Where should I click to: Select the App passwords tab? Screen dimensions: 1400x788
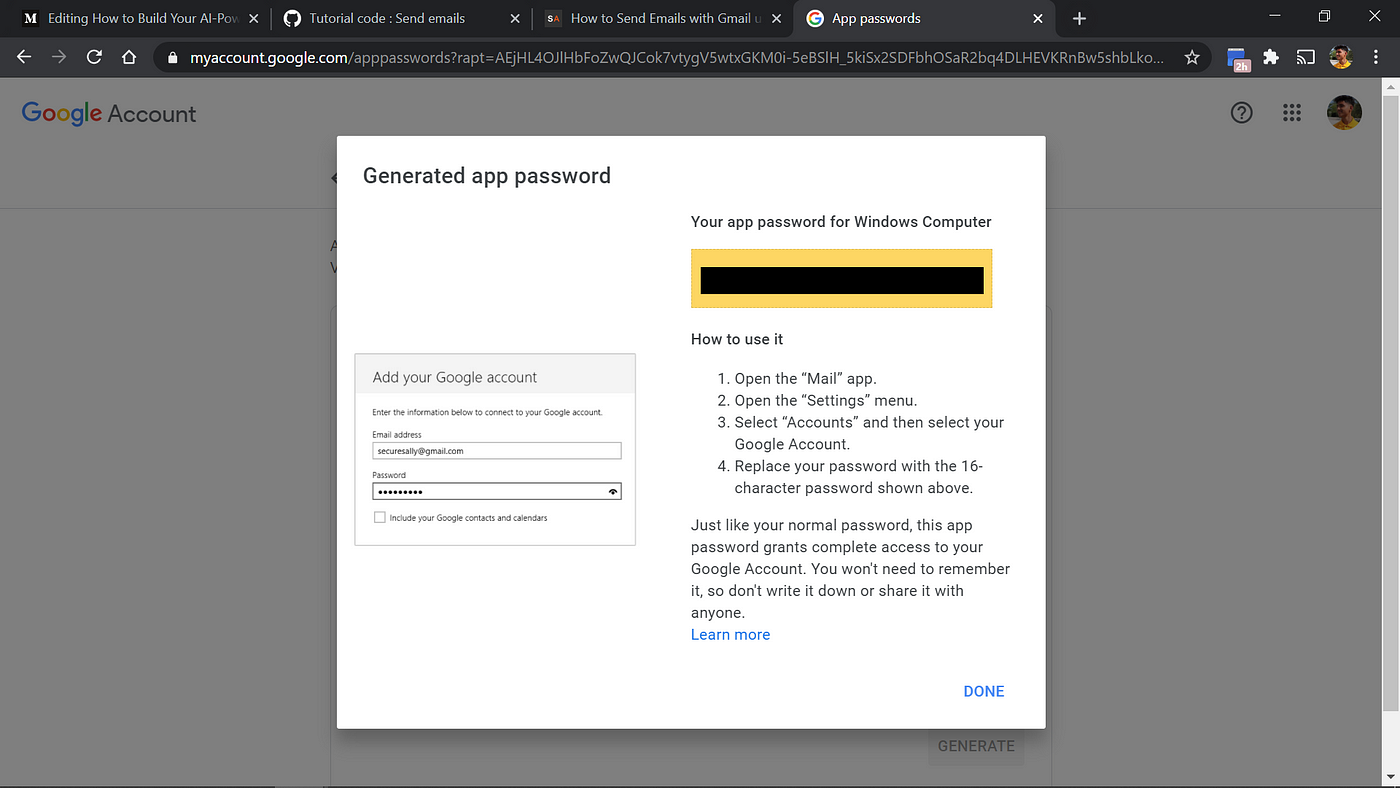[x=925, y=18]
